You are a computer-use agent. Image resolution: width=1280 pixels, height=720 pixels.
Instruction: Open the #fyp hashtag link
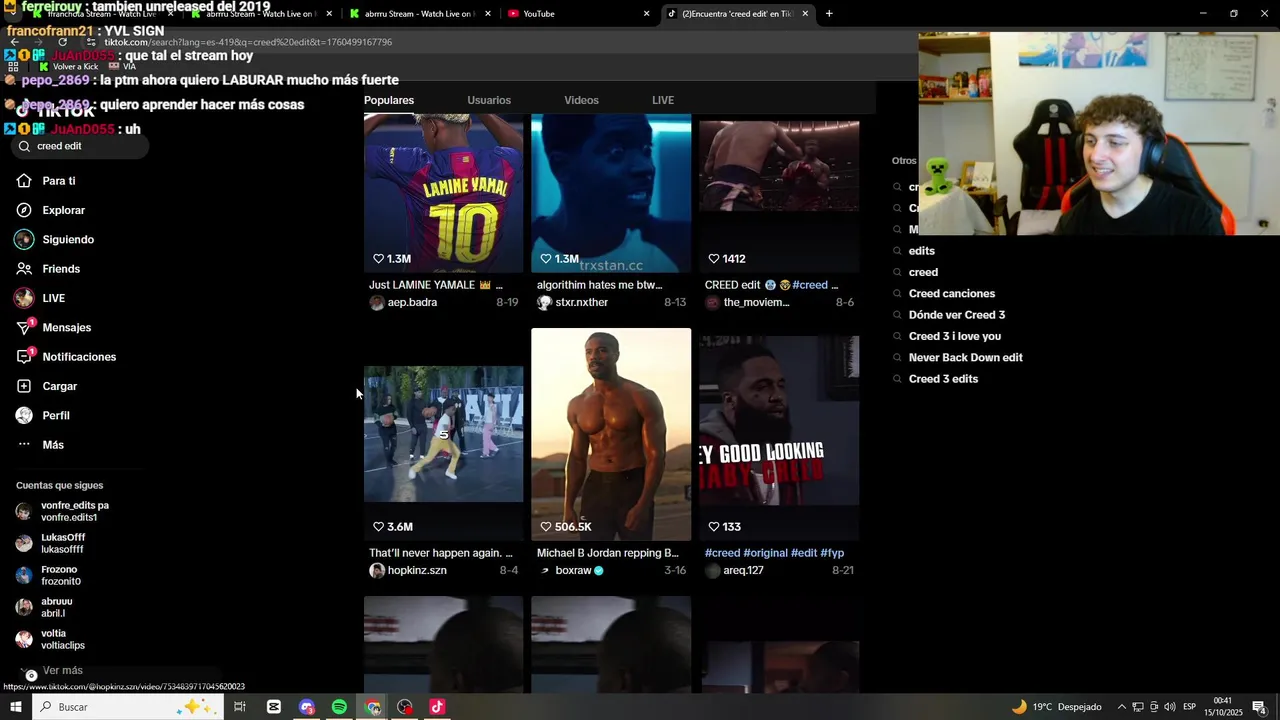(x=832, y=553)
